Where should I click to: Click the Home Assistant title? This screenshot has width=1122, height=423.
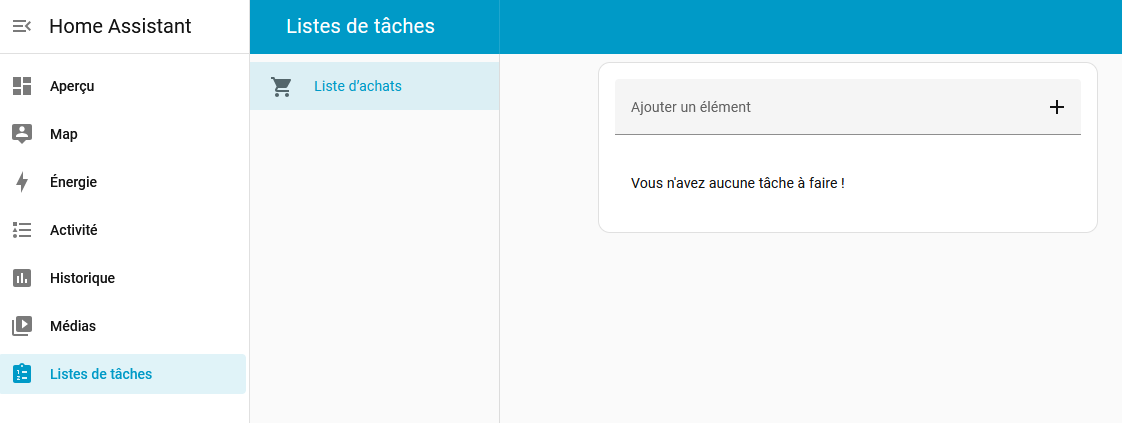120,27
